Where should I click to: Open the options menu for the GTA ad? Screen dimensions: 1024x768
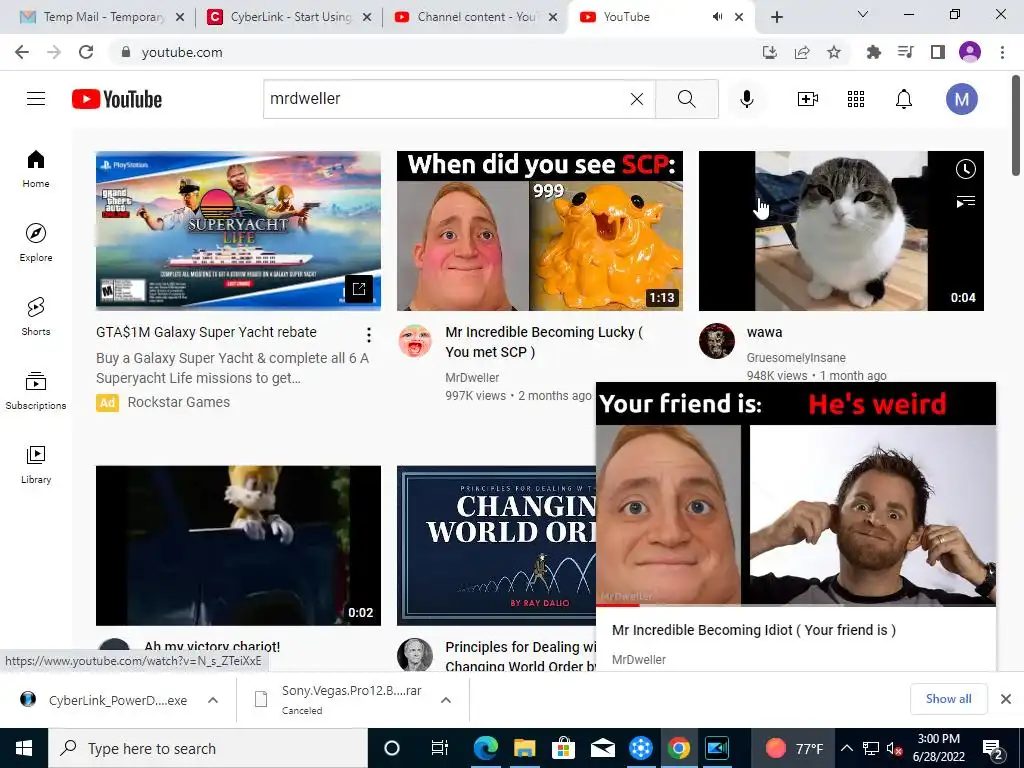(x=369, y=335)
